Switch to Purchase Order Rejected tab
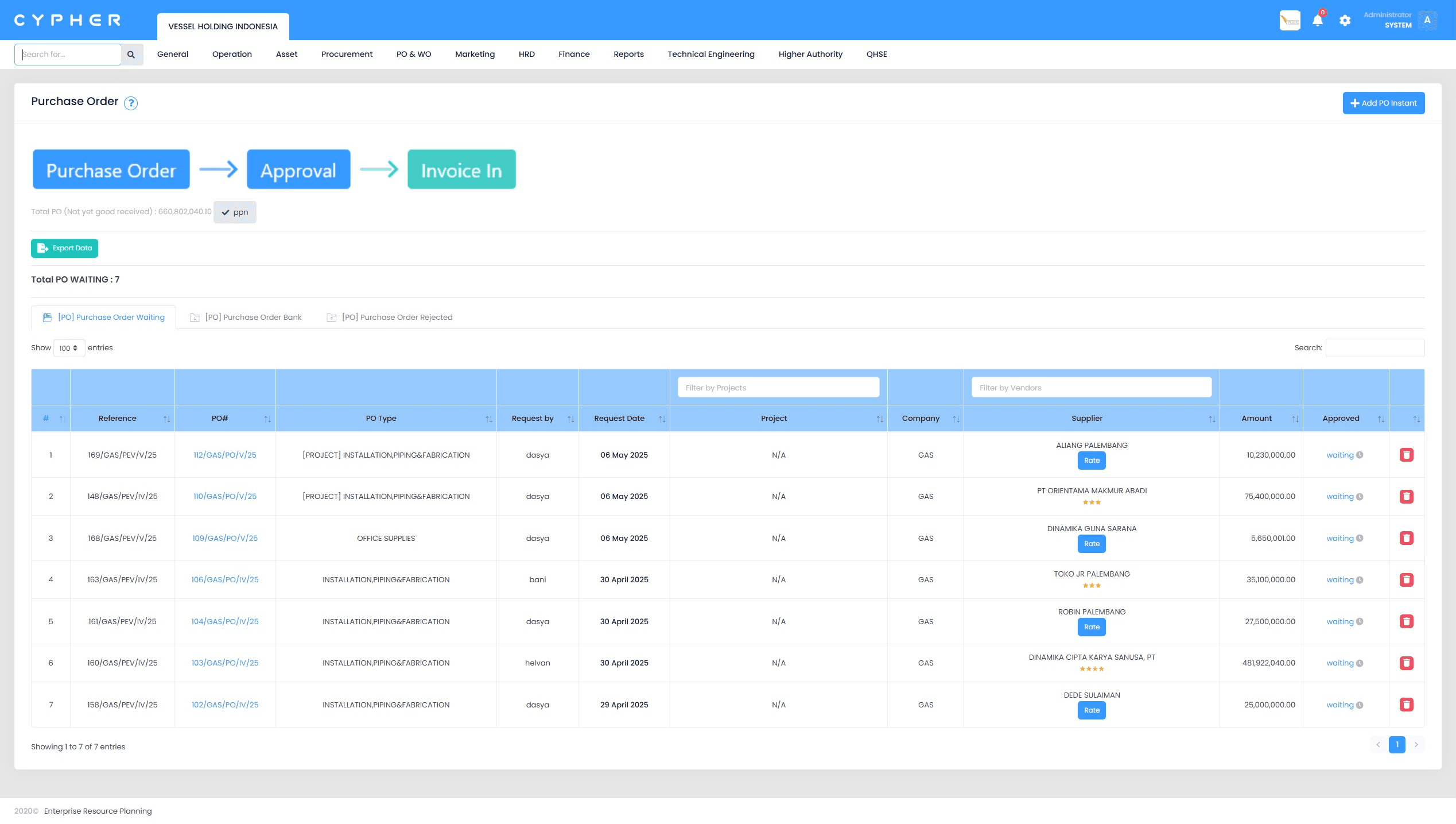The image size is (1456, 824). point(390,318)
